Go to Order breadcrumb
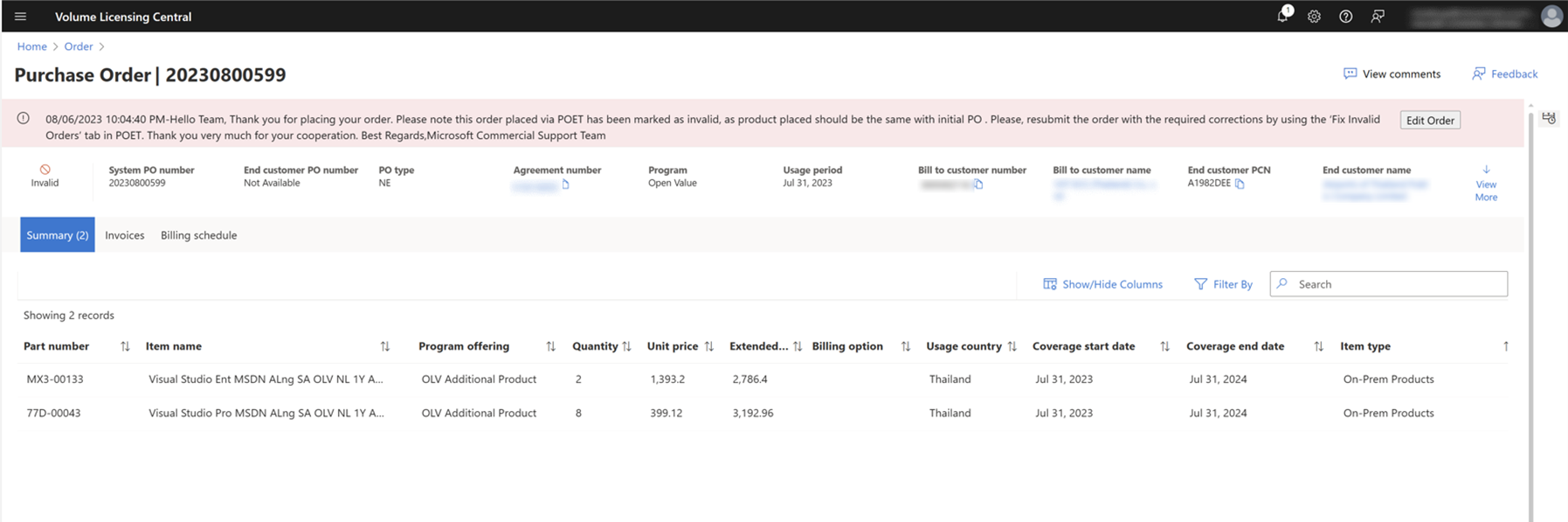The width and height of the screenshot is (1568, 522). pos(79,46)
